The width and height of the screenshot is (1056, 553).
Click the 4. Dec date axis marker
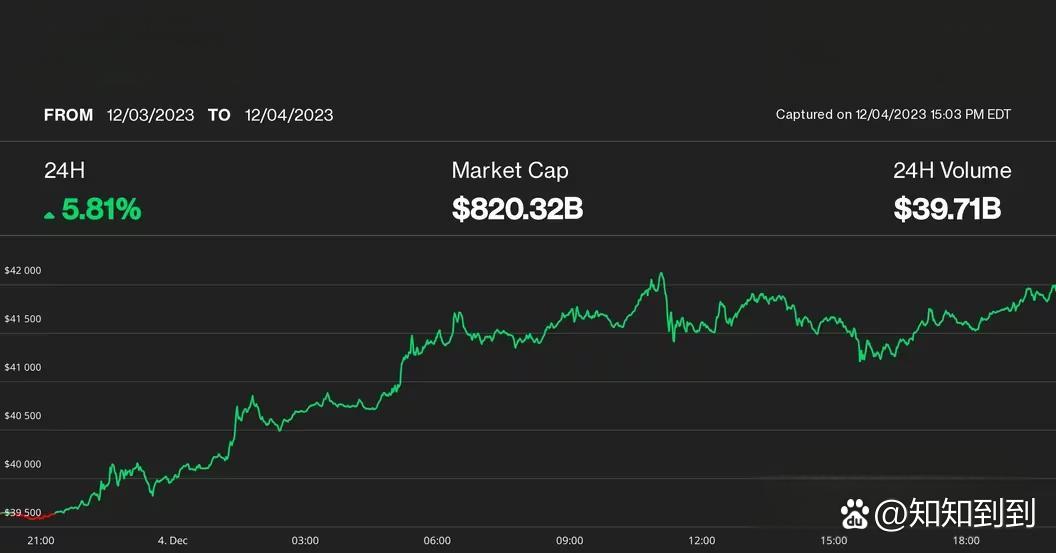coord(172,541)
